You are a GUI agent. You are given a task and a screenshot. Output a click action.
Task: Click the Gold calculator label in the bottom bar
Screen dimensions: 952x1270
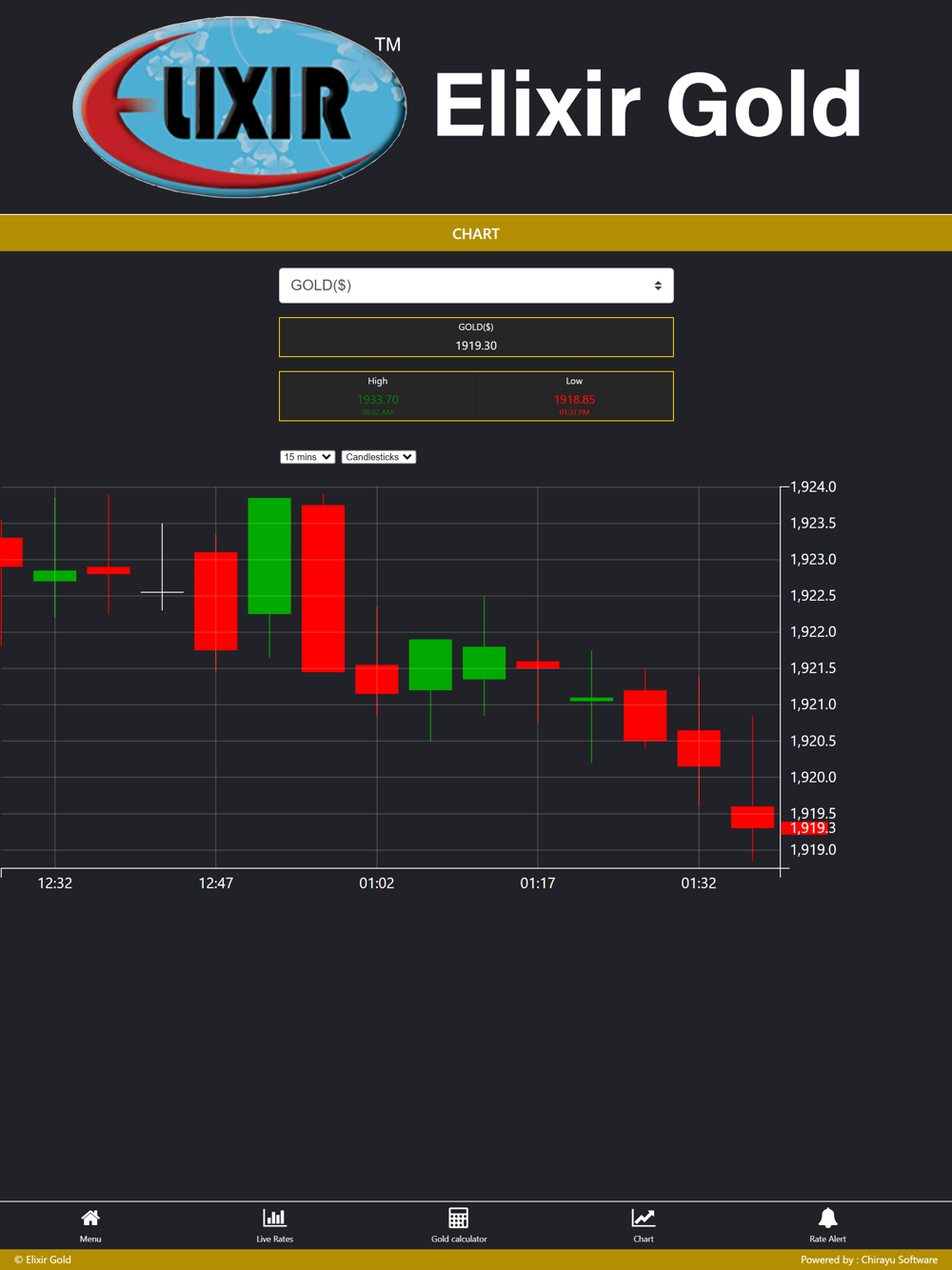[458, 1239]
